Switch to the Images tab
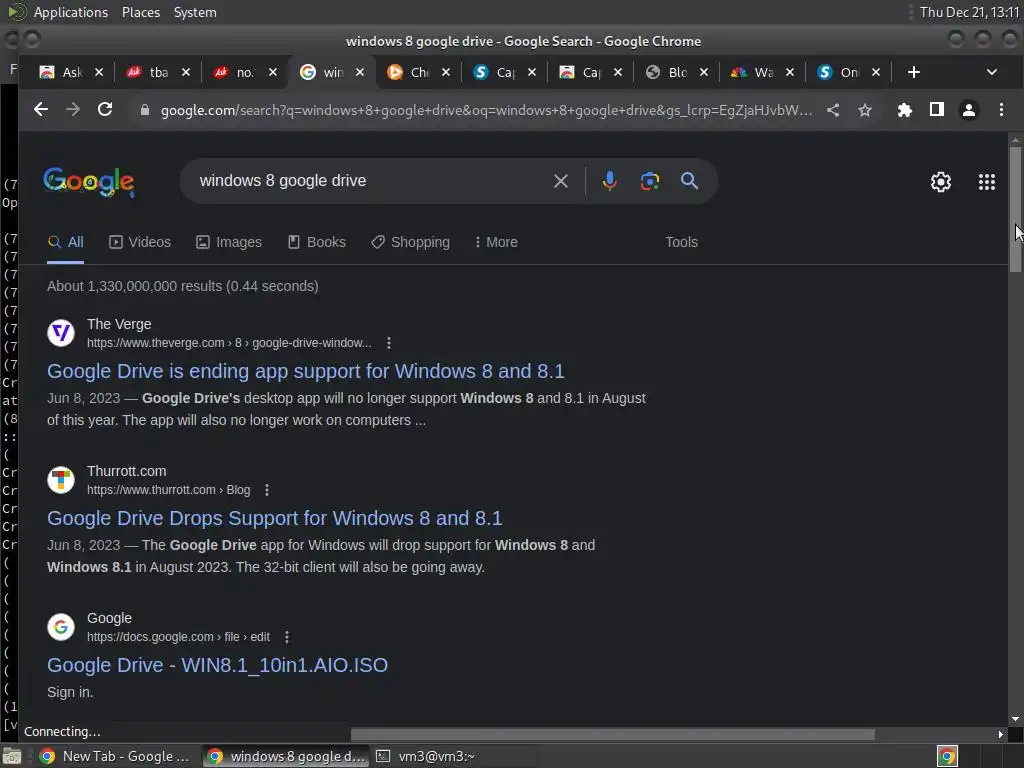This screenshot has width=1024, height=768. 229,242
